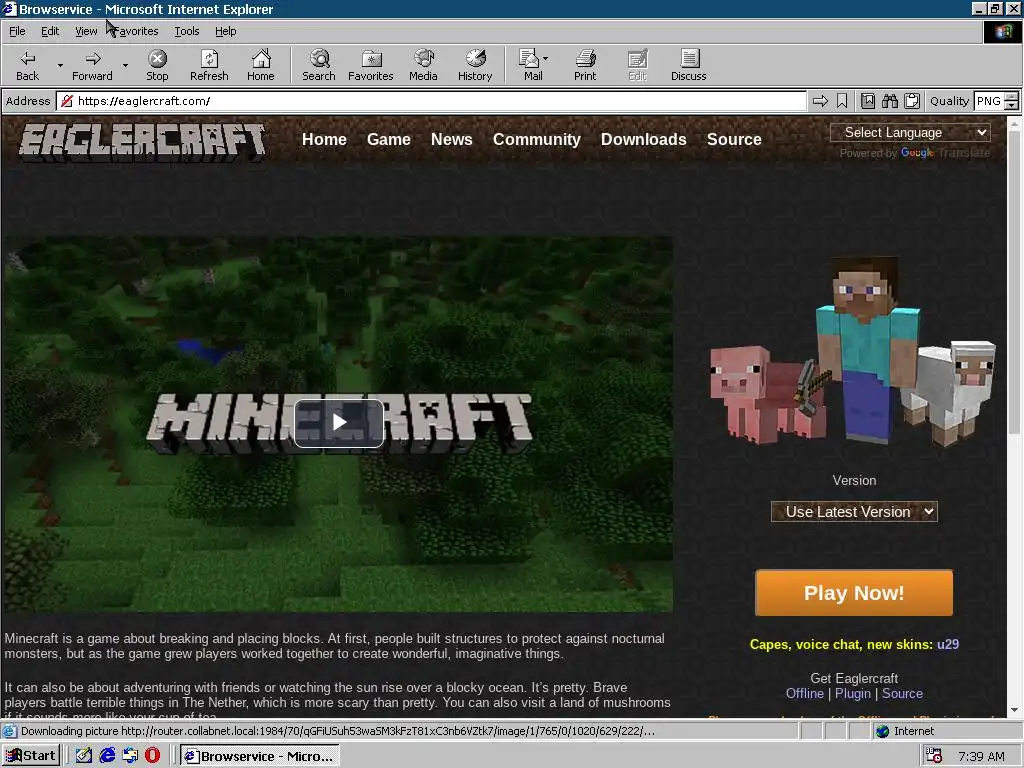The height and width of the screenshot is (768, 1024).
Task: Click the binoculars find icon
Action: click(x=890, y=101)
